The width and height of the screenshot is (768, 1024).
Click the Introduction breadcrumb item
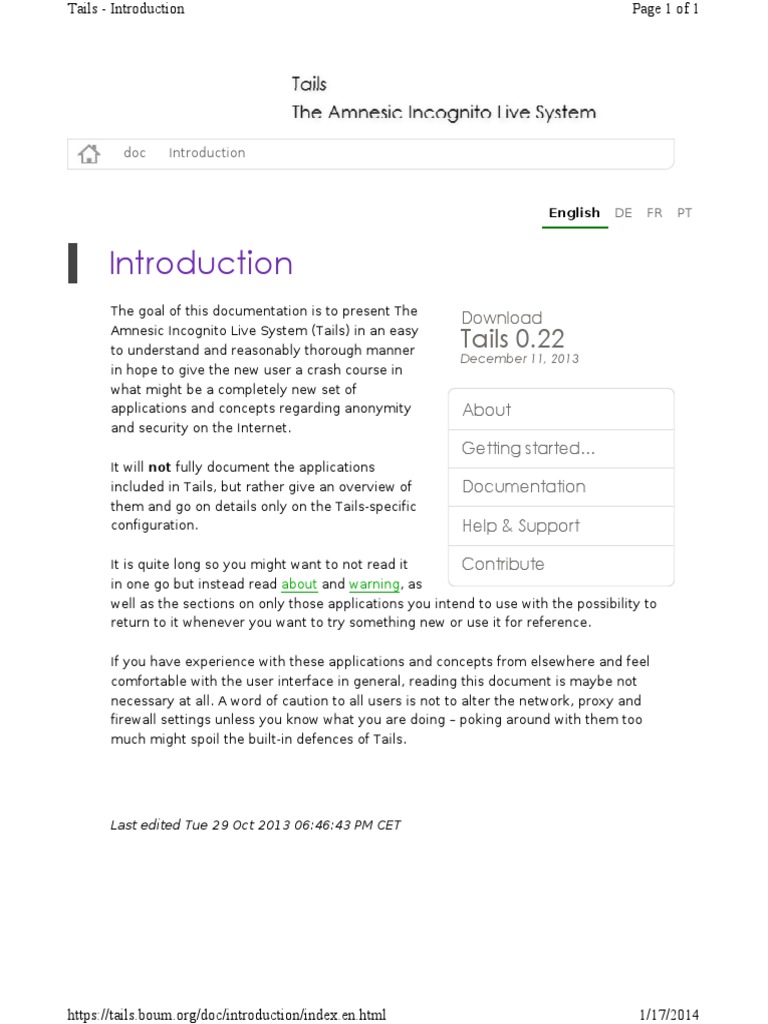coord(207,153)
